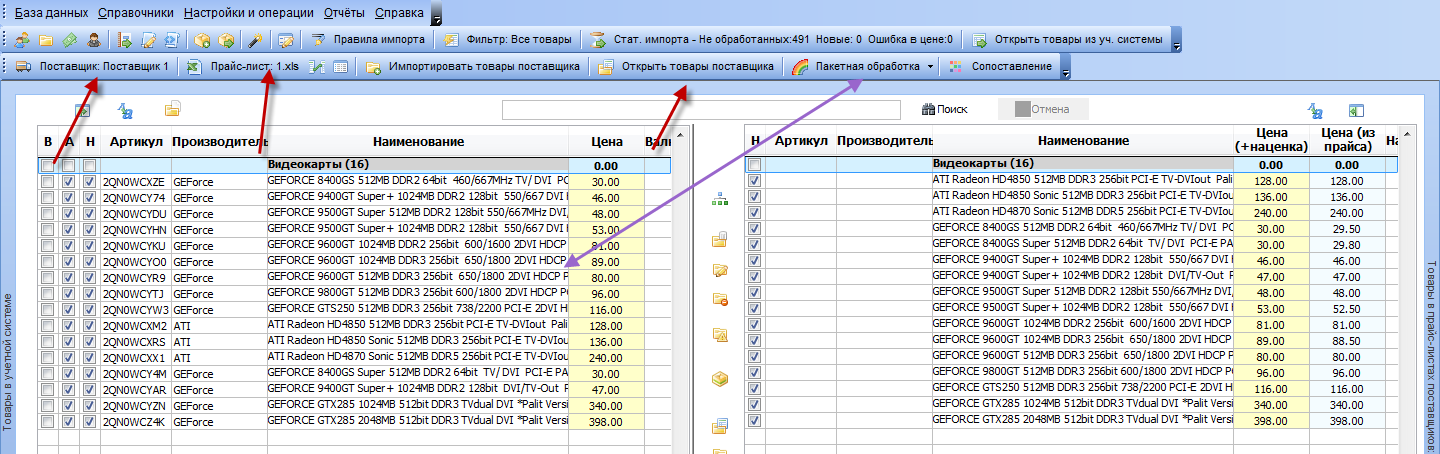The height and width of the screenshot is (454, 1440).
Task: Click the copy folder icon above left table
Action: click(x=172, y=109)
